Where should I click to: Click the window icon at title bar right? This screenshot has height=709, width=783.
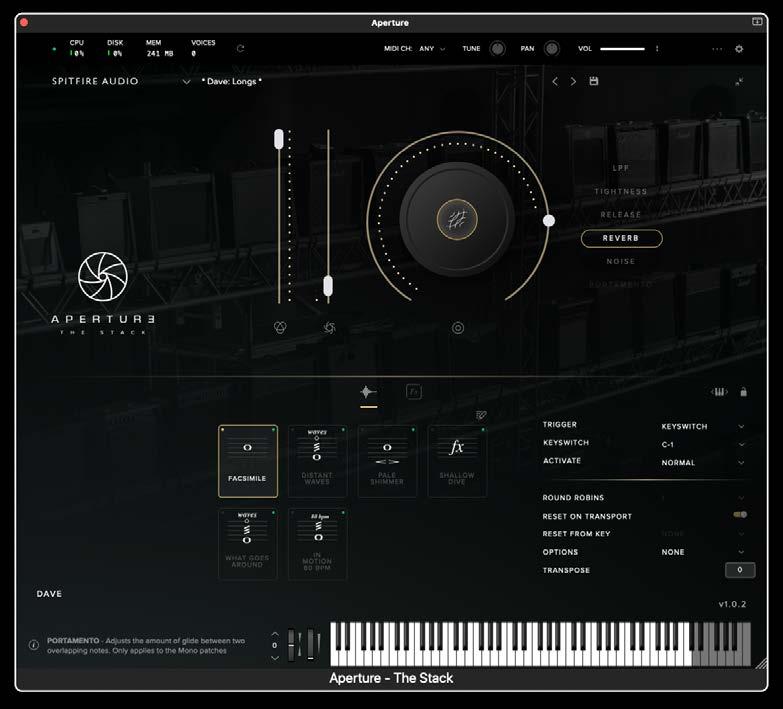[757, 21]
